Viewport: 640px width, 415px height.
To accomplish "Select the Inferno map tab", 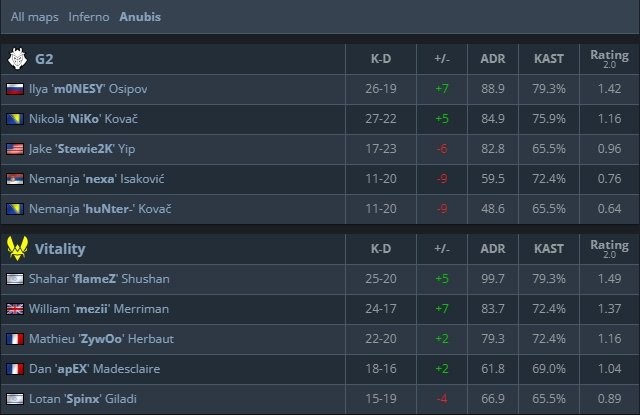I will click(x=89, y=17).
